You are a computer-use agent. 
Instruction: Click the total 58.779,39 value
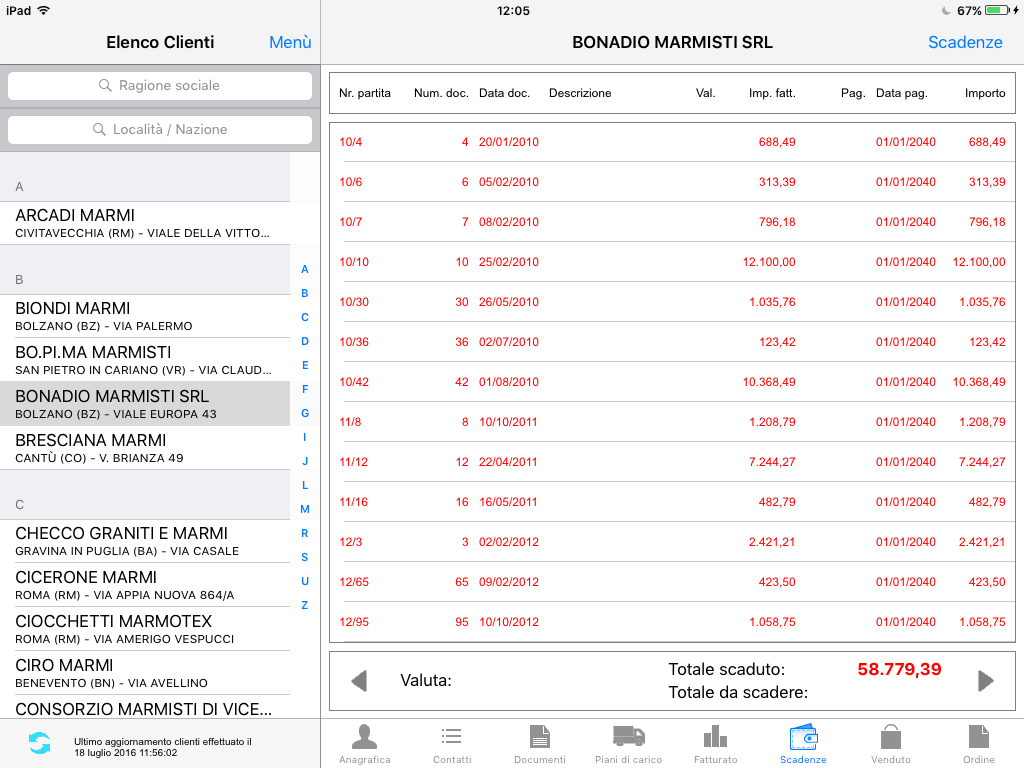click(x=899, y=669)
